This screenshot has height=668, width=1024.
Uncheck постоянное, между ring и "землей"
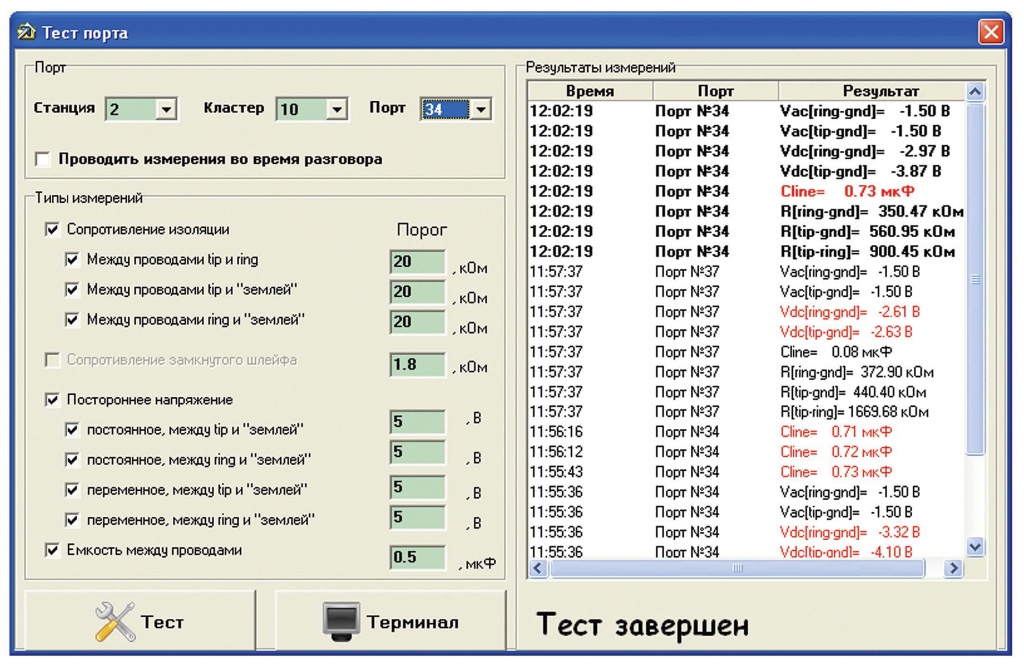[72, 460]
